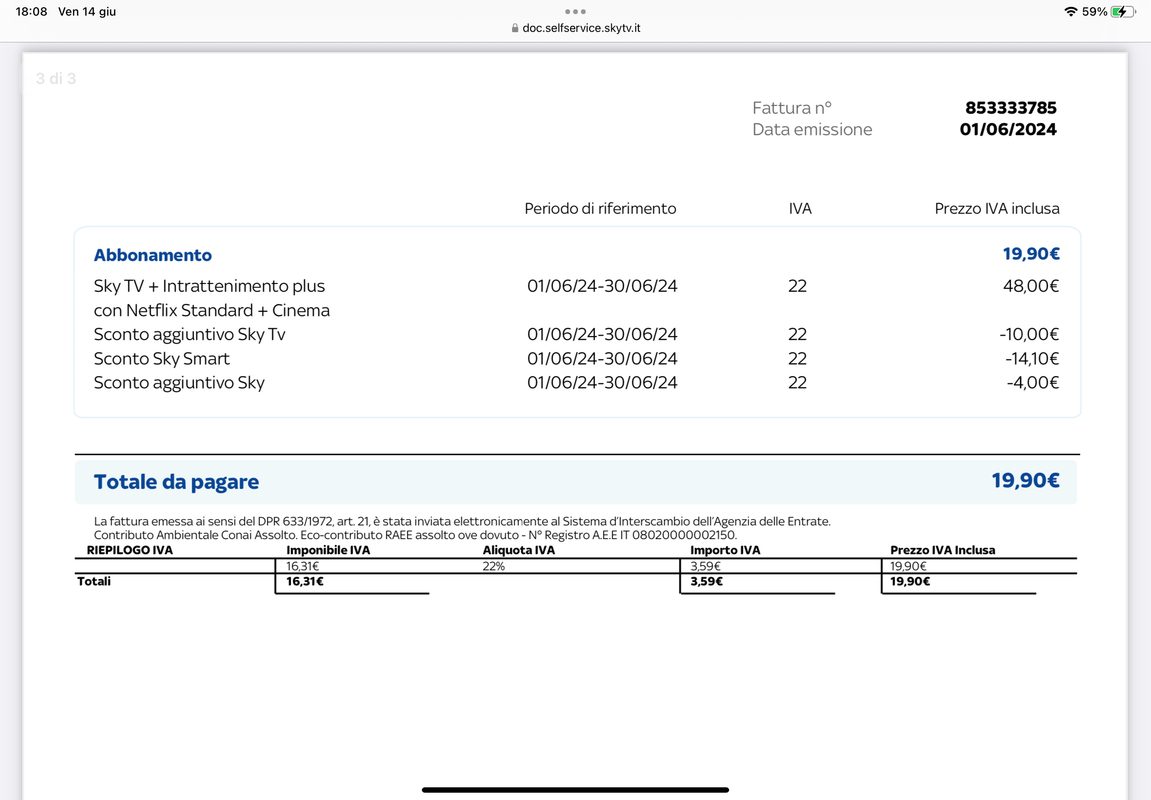Tap the 'IVA' column header
The height and width of the screenshot is (800, 1151).
tap(800, 208)
